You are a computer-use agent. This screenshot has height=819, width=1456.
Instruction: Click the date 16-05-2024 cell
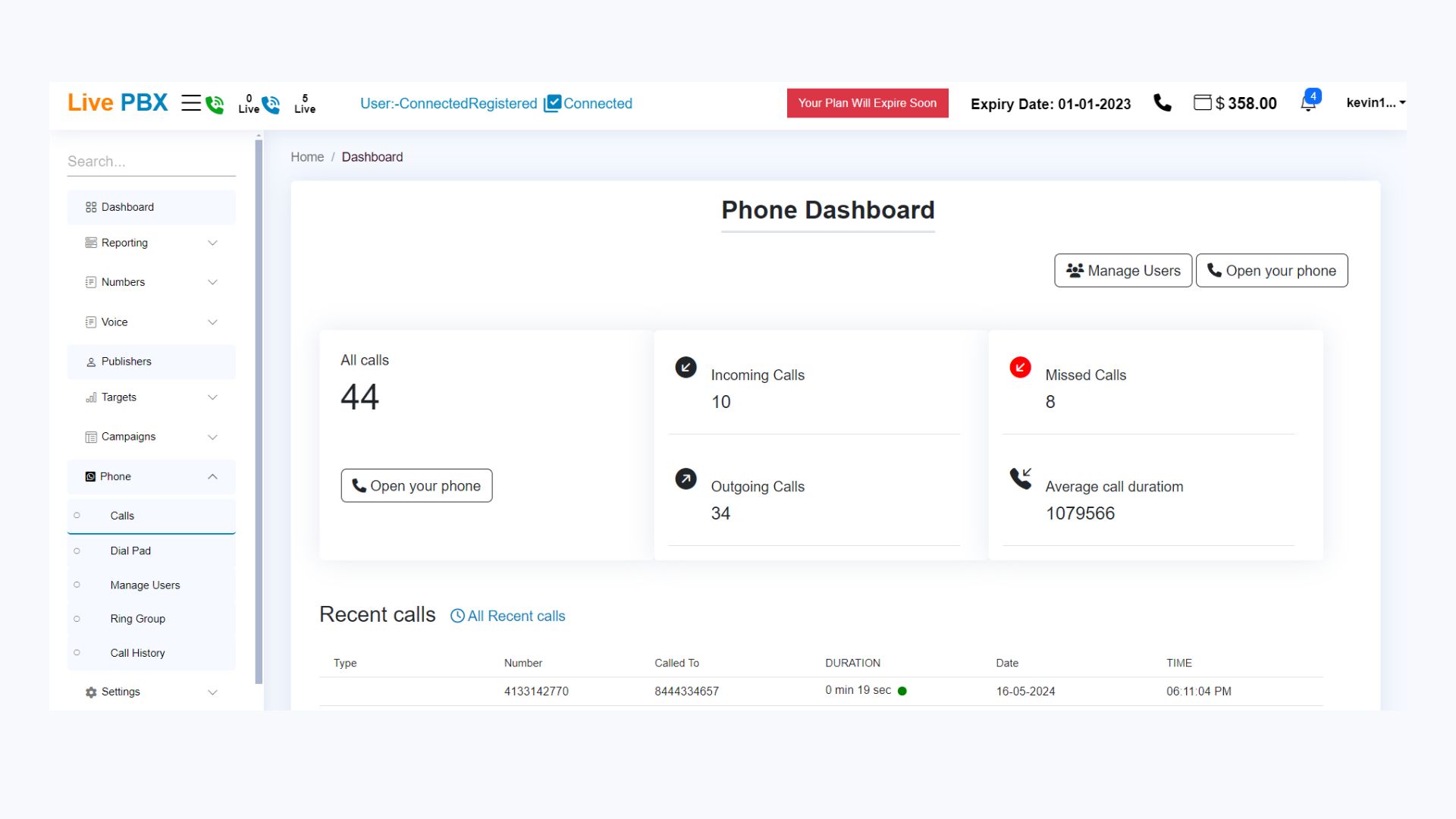(x=1025, y=692)
